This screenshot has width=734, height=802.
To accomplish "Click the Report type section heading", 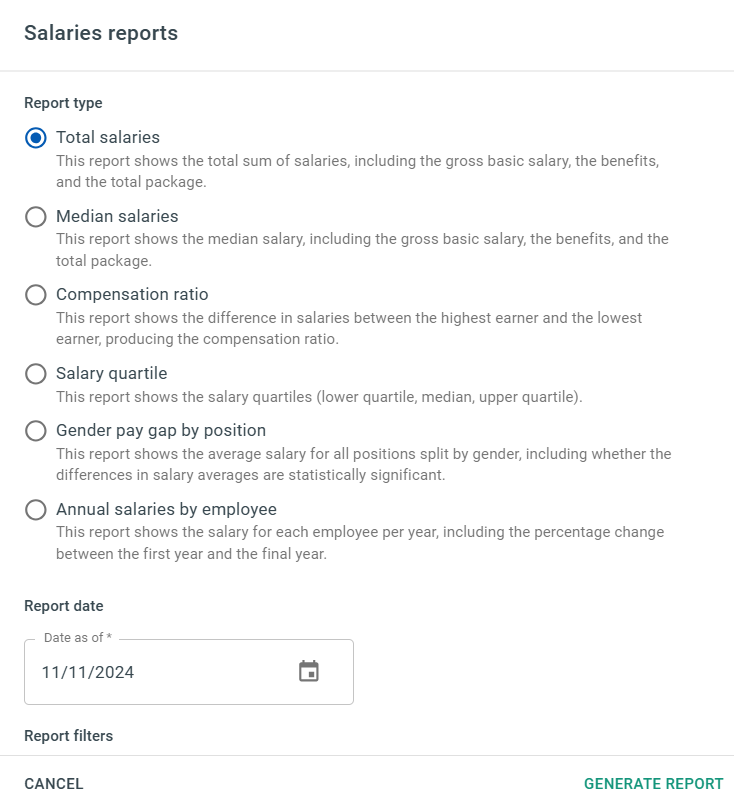I will [63, 103].
